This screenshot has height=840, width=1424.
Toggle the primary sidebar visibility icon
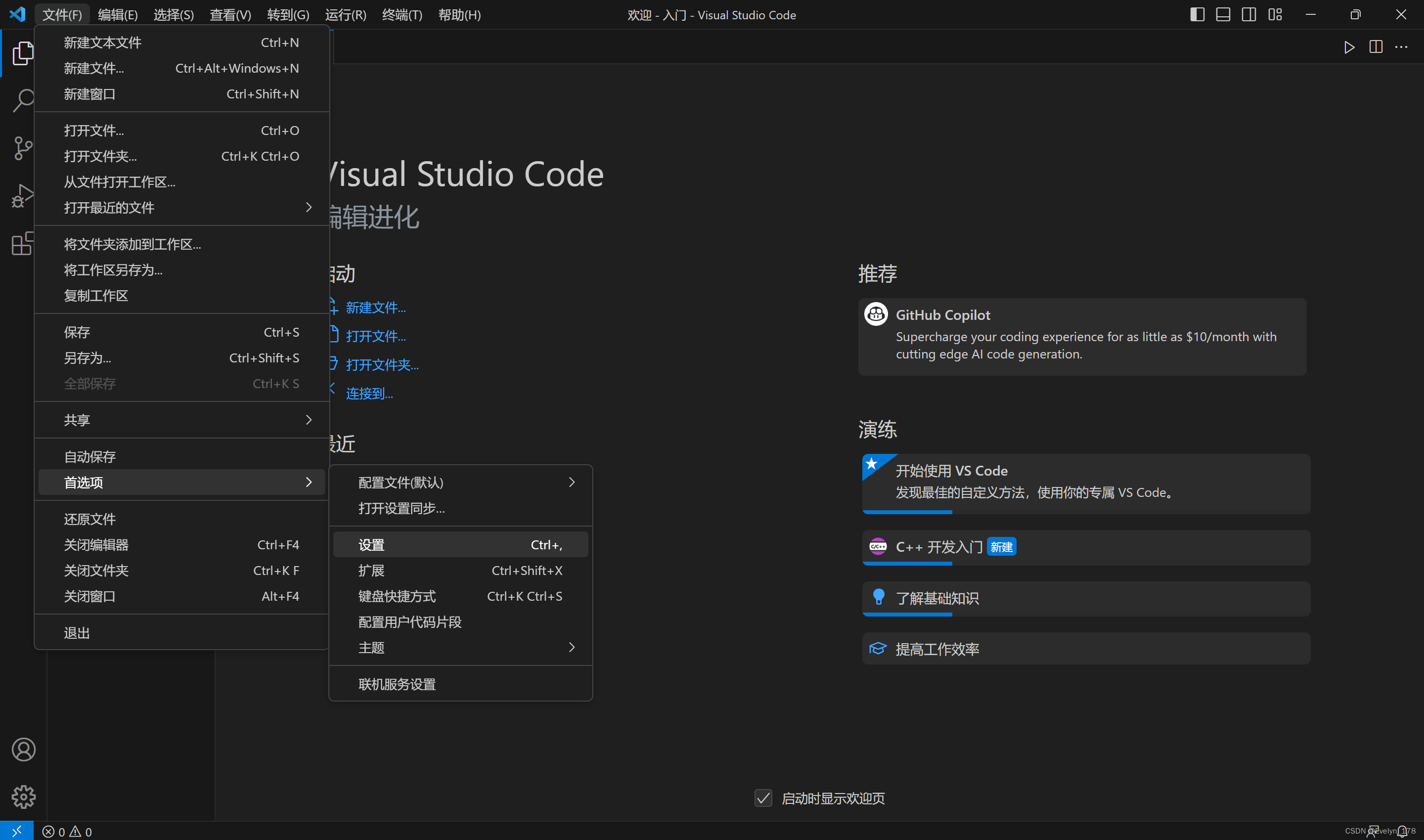(x=1198, y=14)
